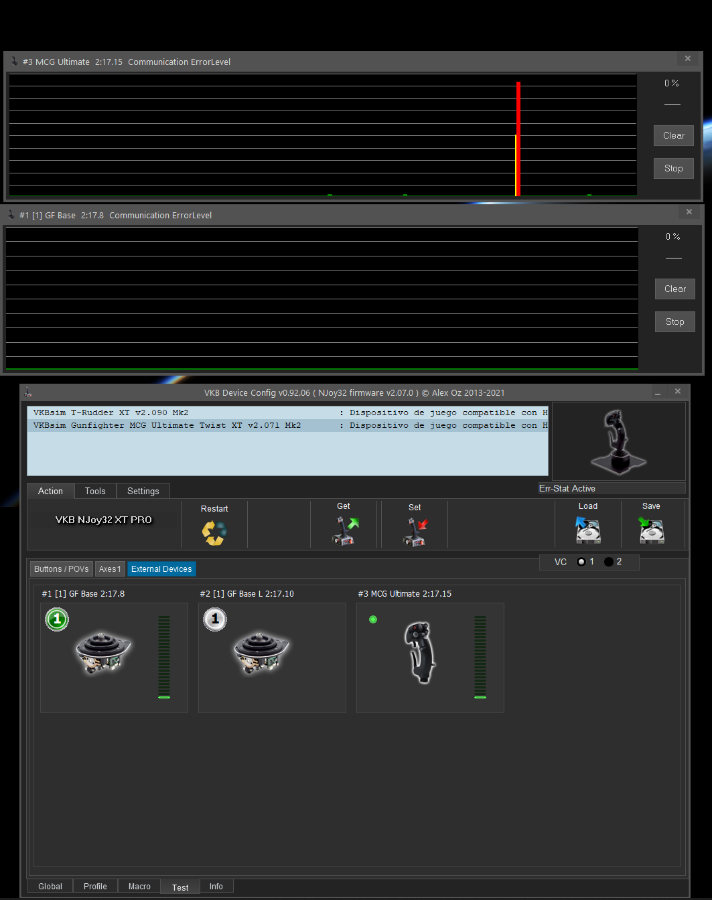Click GF Base error window title icon
Viewport: 712px width, 900px height.
coord(11,215)
